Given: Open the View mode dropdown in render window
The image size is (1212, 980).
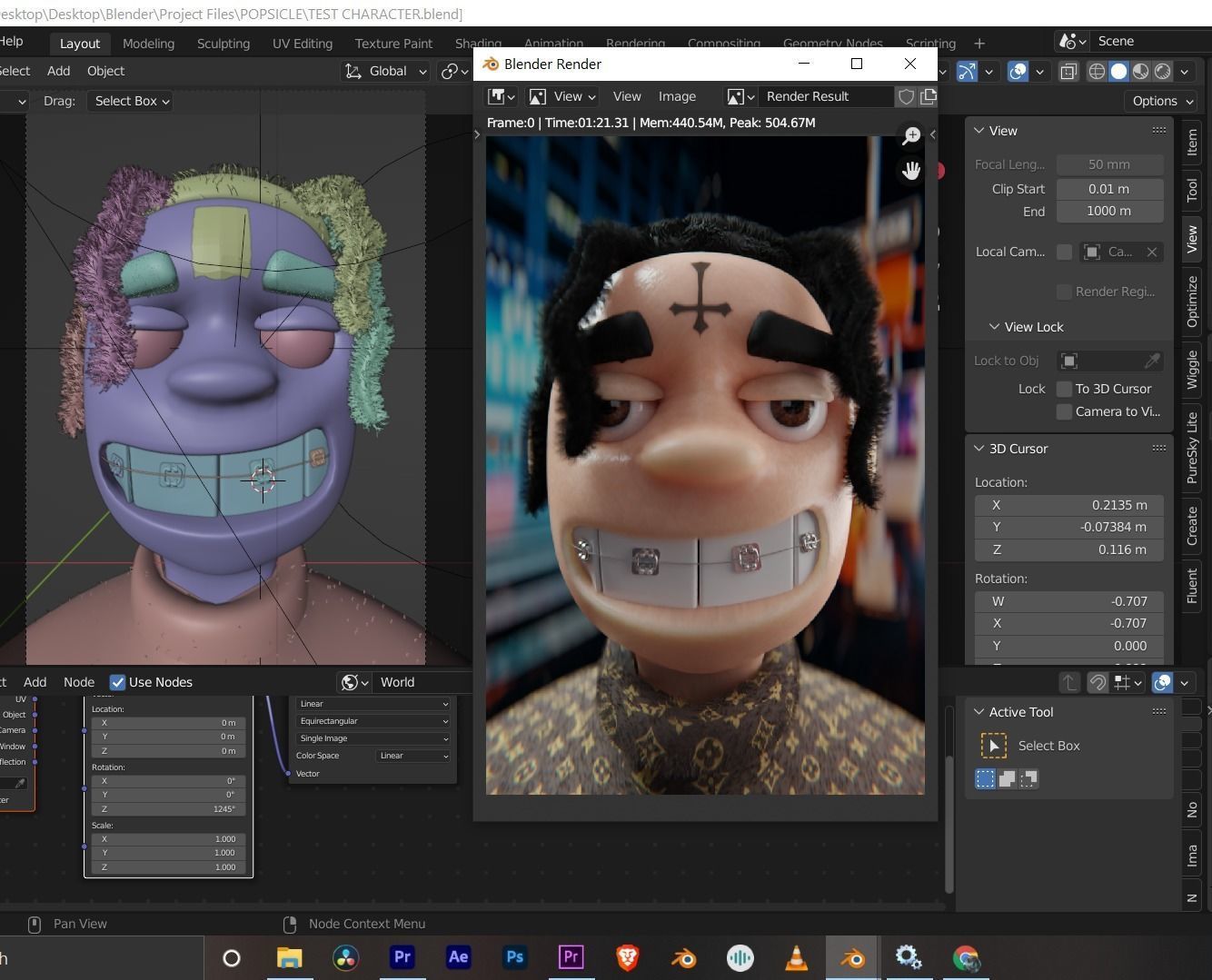Looking at the screenshot, I should pyautogui.click(x=562, y=96).
